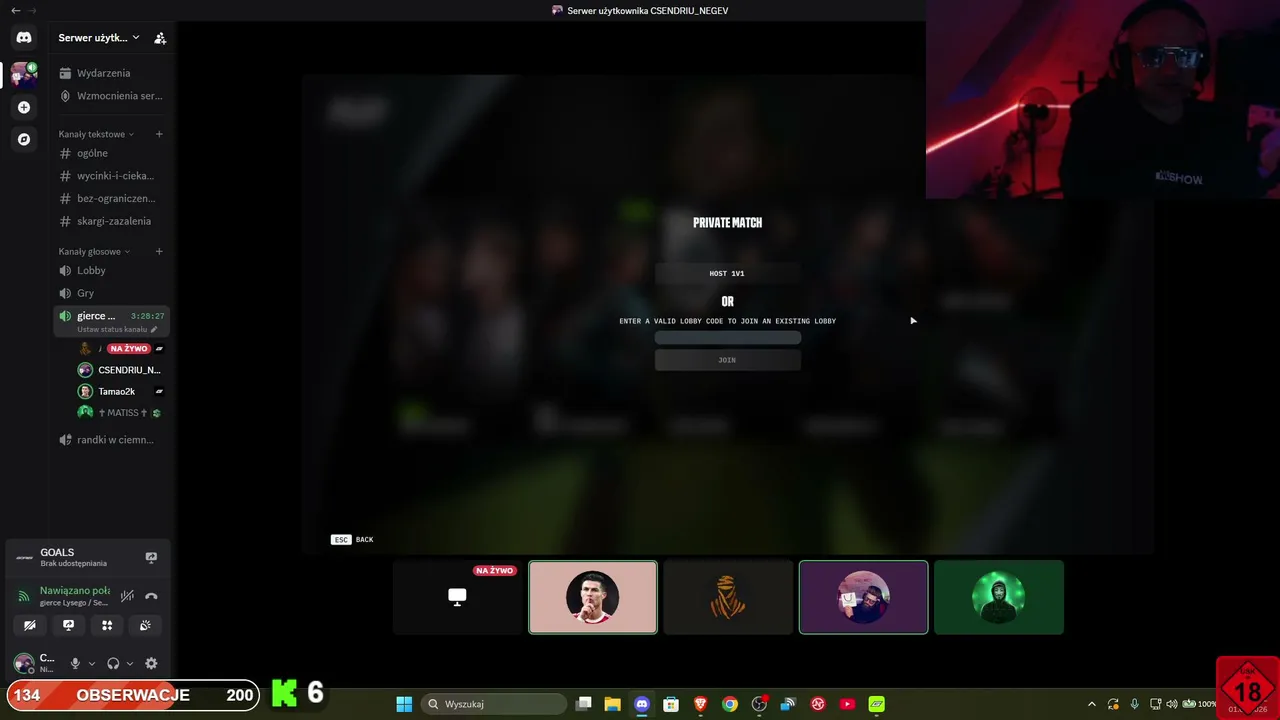The width and height of the screenshot is (1280, 720).
Task: Open the bez-ograniczen... text channel
Action: [110, 198]
